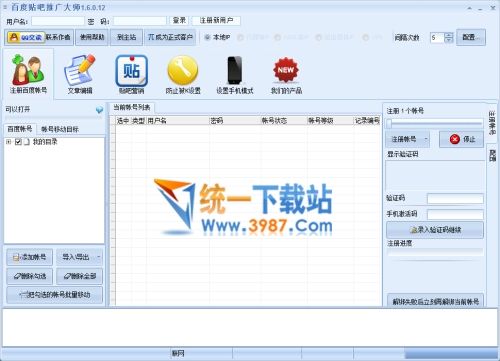This screenshot has width=500, height=361.
Task: Click the red 停止 stop button
Action: 462,139
